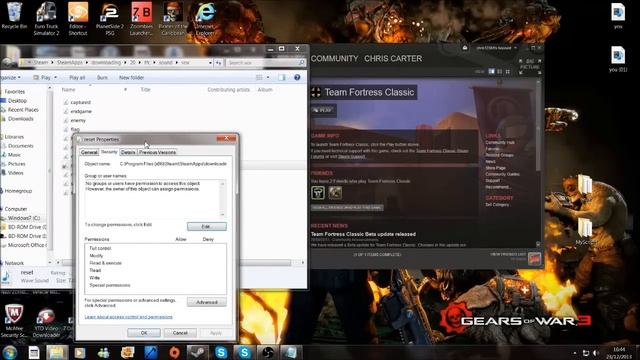The height and width of the screenshot is (360, 640).
Task: Switch to the Security tab in Properties
Action: [x=109, y=151]
